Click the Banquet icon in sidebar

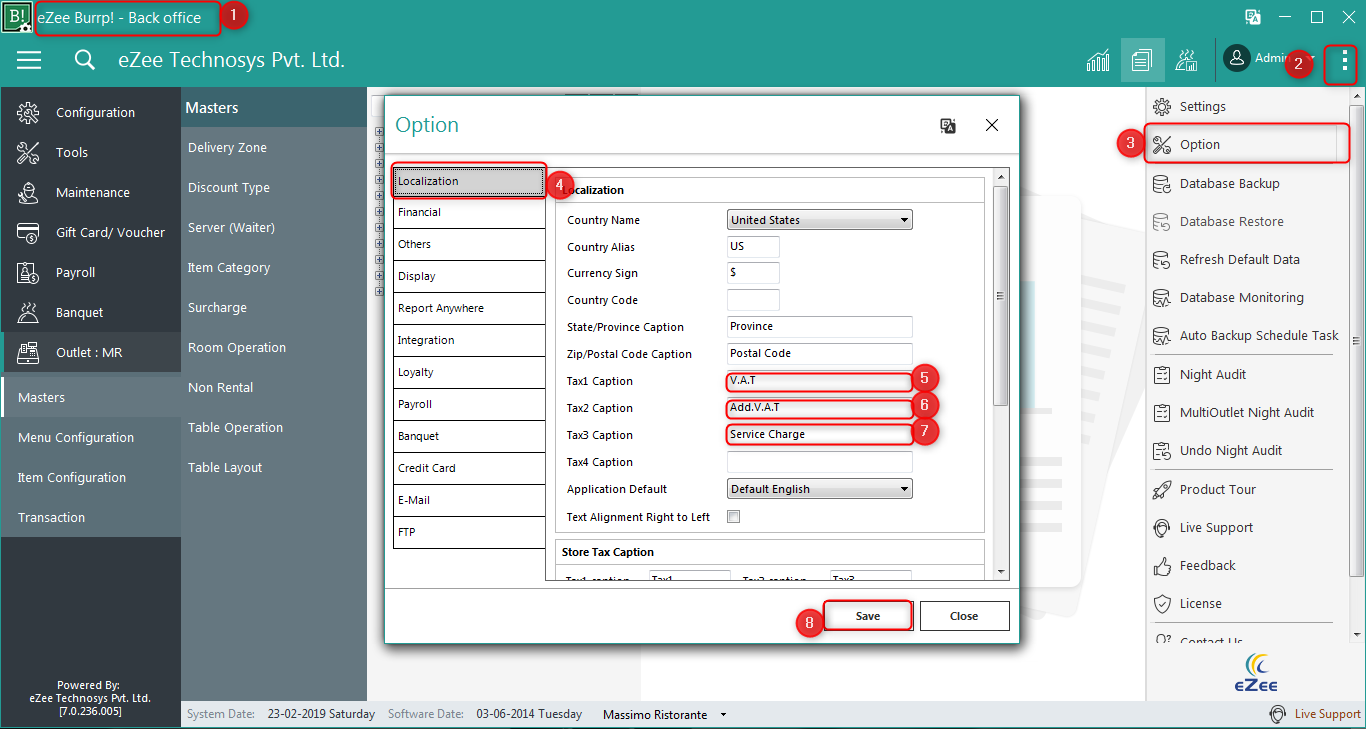(28, 313)
